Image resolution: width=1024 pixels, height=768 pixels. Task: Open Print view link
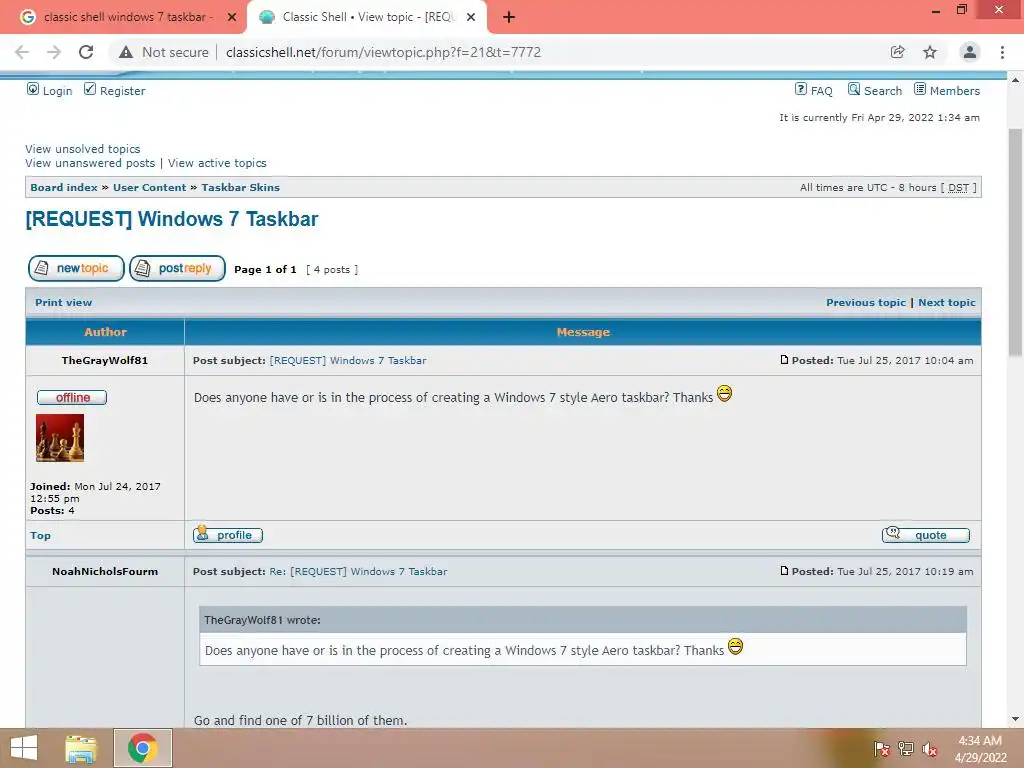pos(63,302)
